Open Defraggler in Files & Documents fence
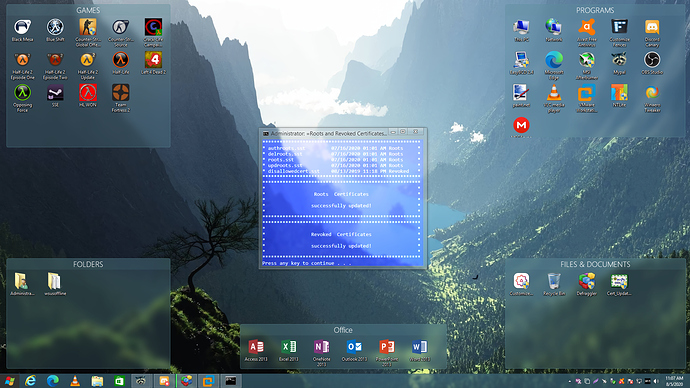Image resolution: width=690 pixels, height=388 pixels. (x=587, y=284)
